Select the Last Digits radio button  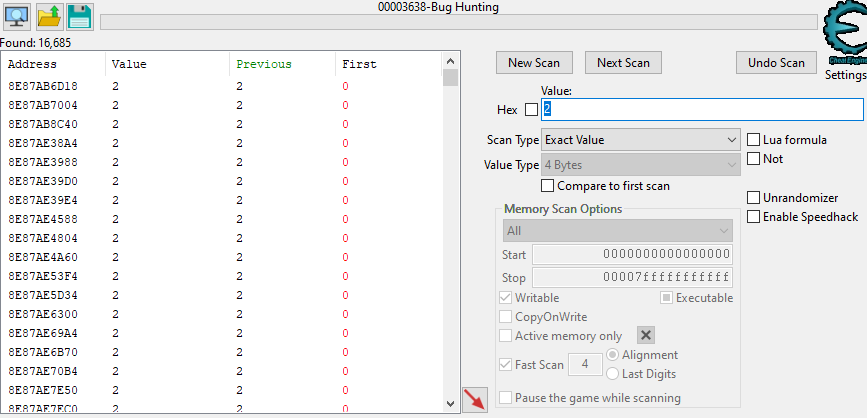613,374
